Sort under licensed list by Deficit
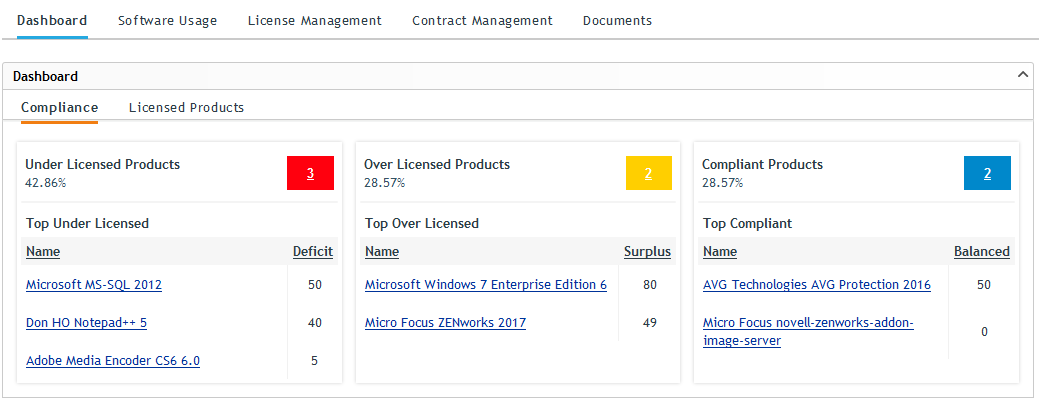1039x403 pixels. click(312, 252)
